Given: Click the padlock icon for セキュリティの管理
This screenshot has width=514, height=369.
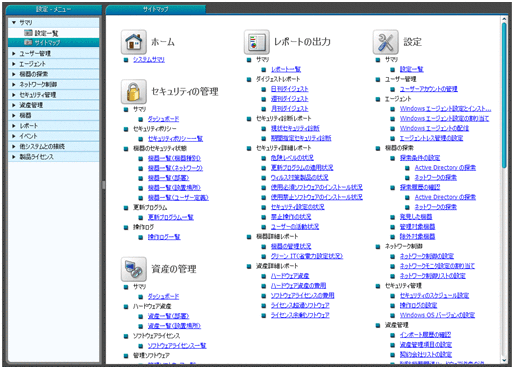Looking at the screenshot, I should (x=134, y=91).
